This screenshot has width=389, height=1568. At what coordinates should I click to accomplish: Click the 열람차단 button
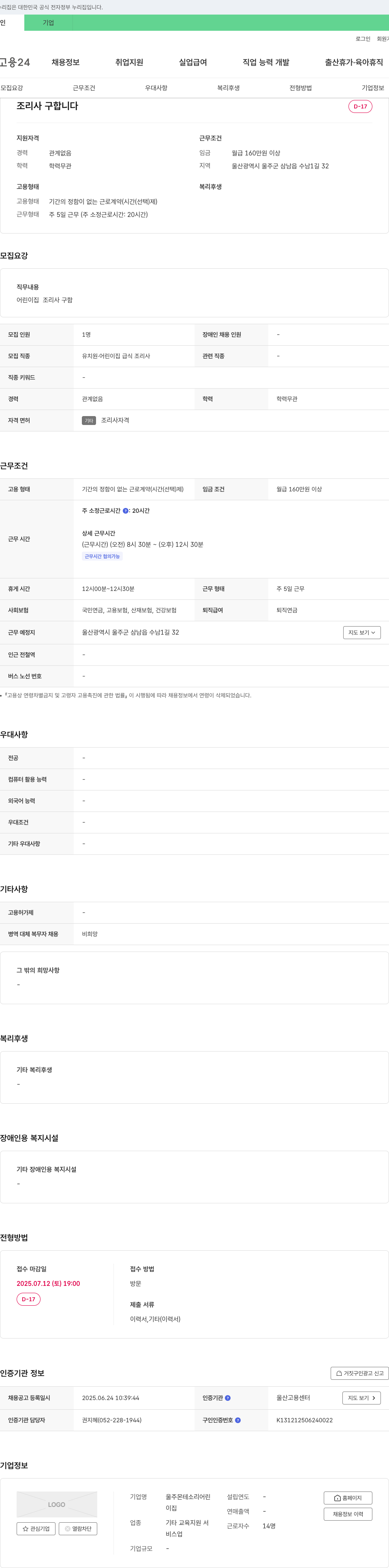tap(78, 1528)
